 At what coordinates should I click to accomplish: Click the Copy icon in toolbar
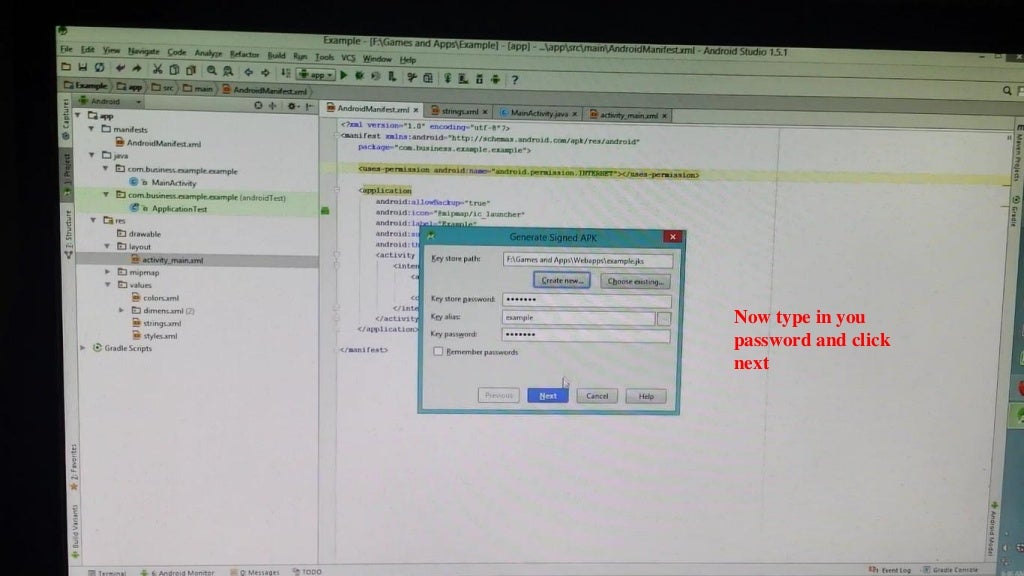pos(174,69)
